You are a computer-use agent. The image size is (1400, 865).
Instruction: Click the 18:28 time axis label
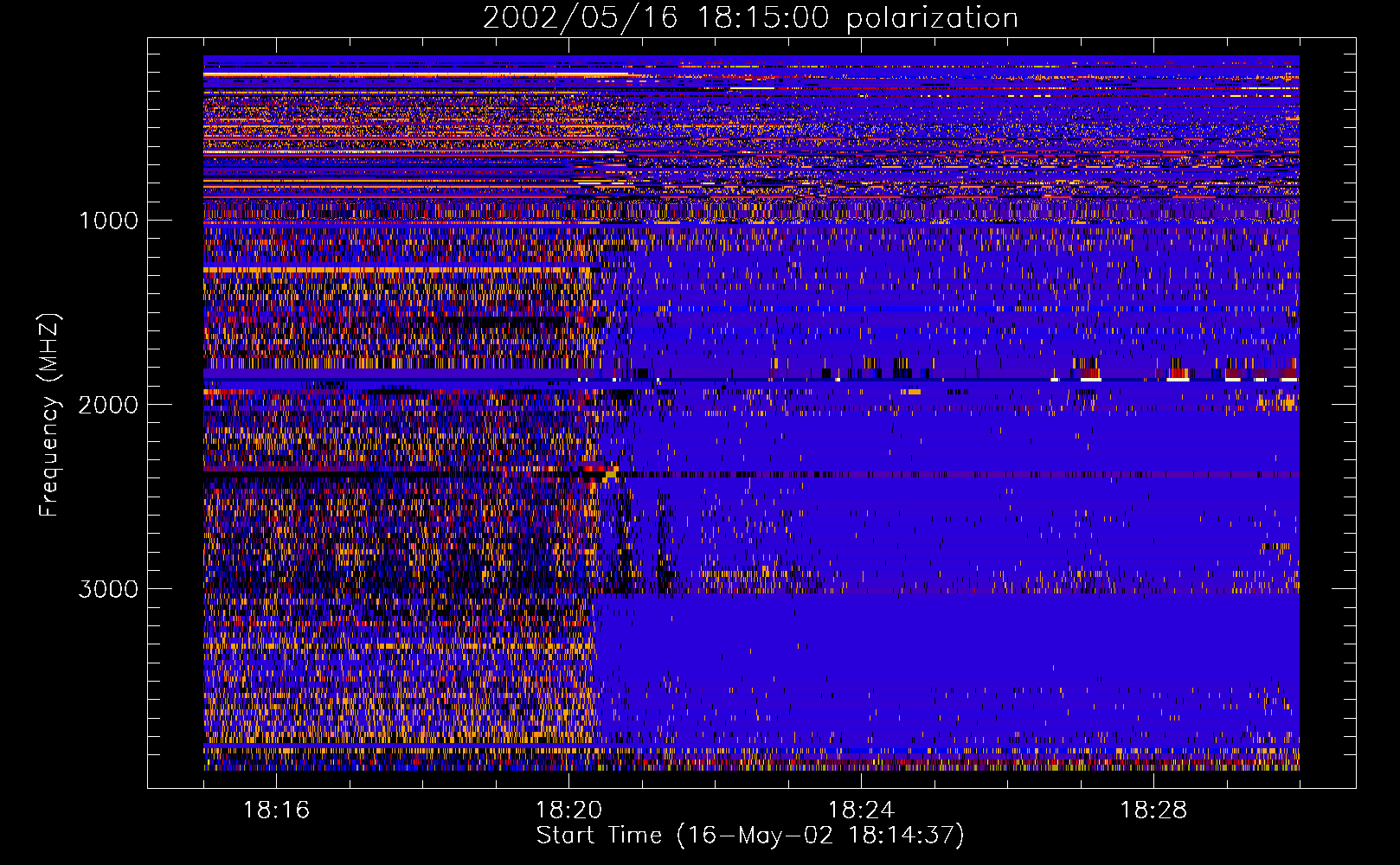coord(1153,811)
